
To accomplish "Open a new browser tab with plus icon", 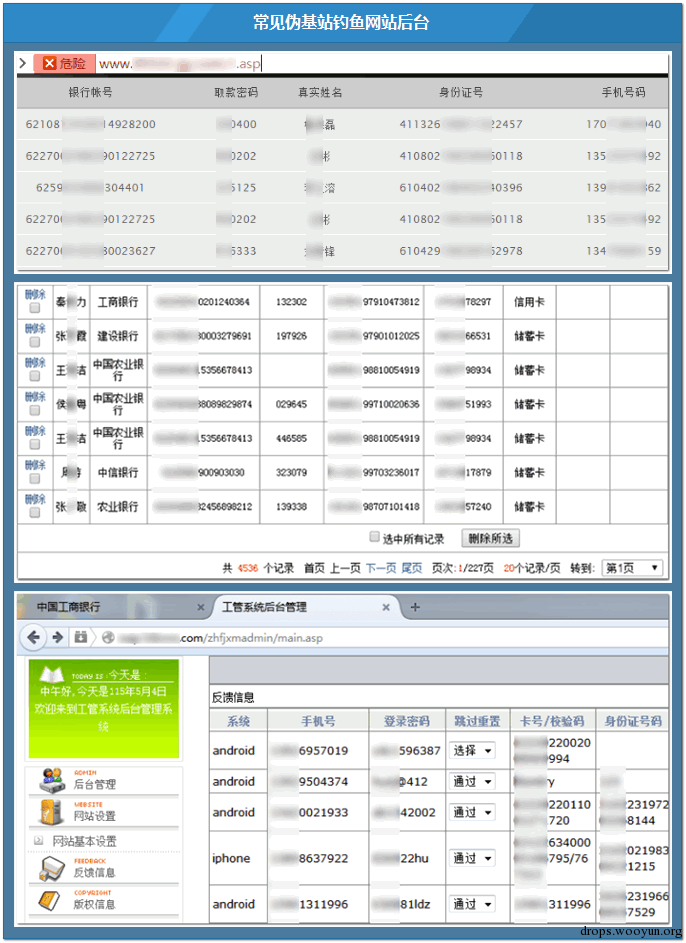I will coord(415,607).
